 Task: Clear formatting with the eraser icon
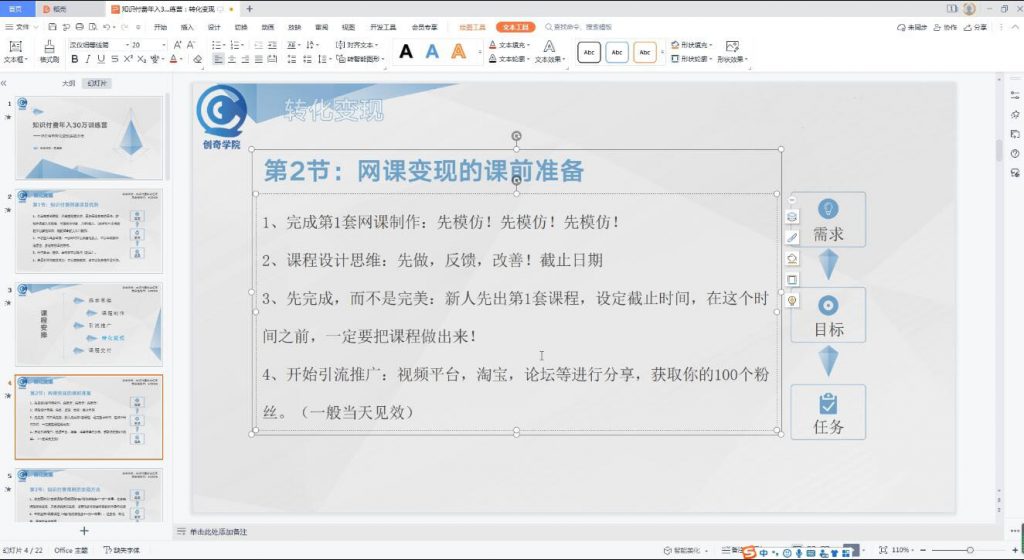click(x=197, y=59)
